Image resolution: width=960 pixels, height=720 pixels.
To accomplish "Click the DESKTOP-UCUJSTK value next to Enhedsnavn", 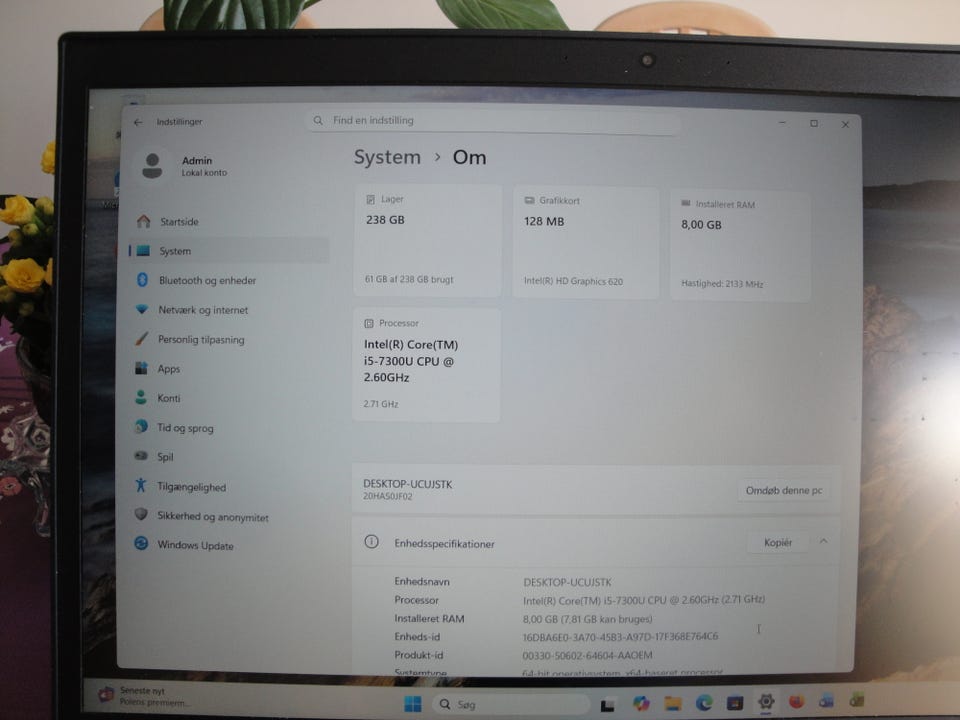I will coord(567,582).
